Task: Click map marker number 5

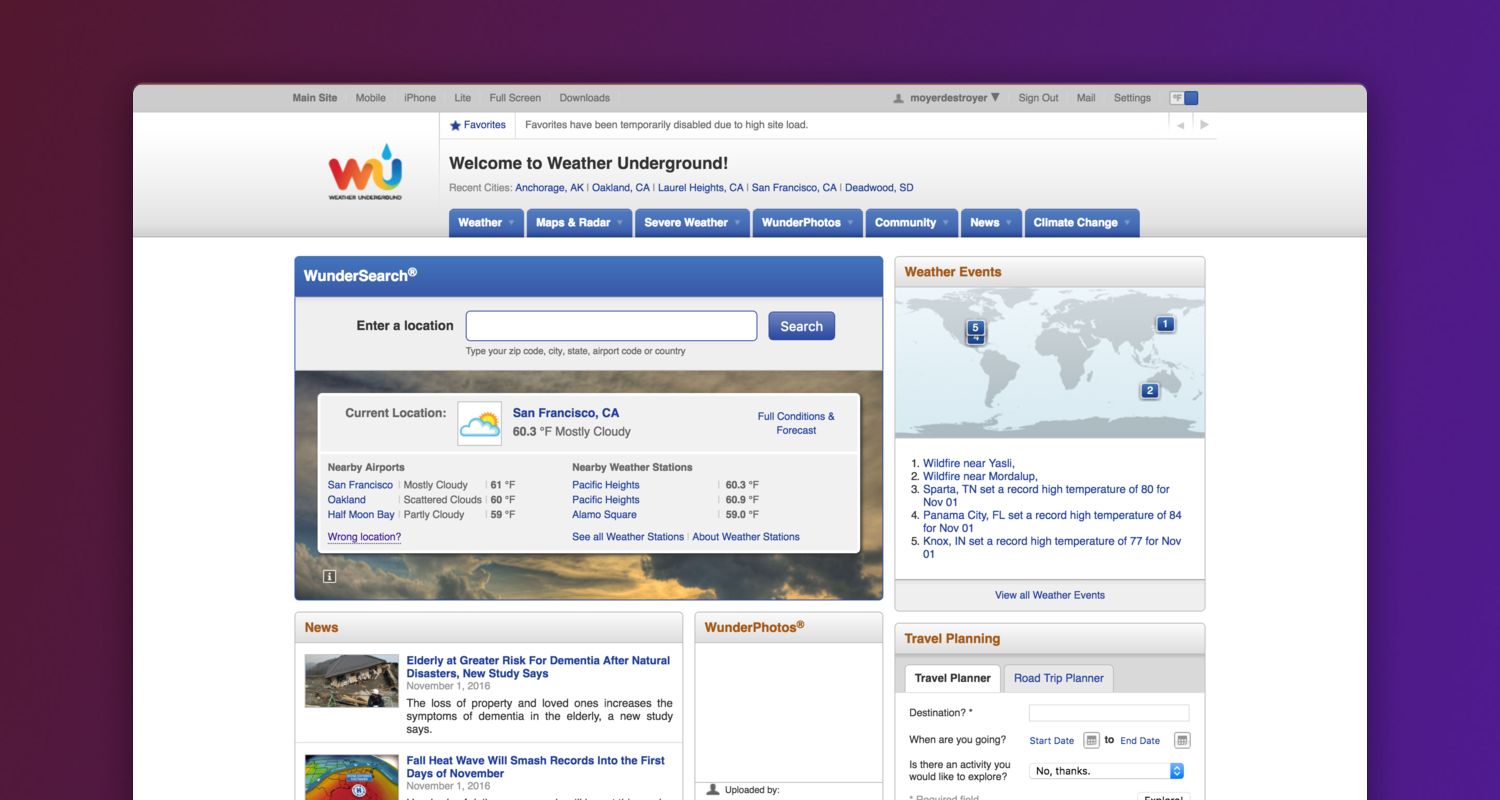Action: pyautogui.click(x=976, y=327)
